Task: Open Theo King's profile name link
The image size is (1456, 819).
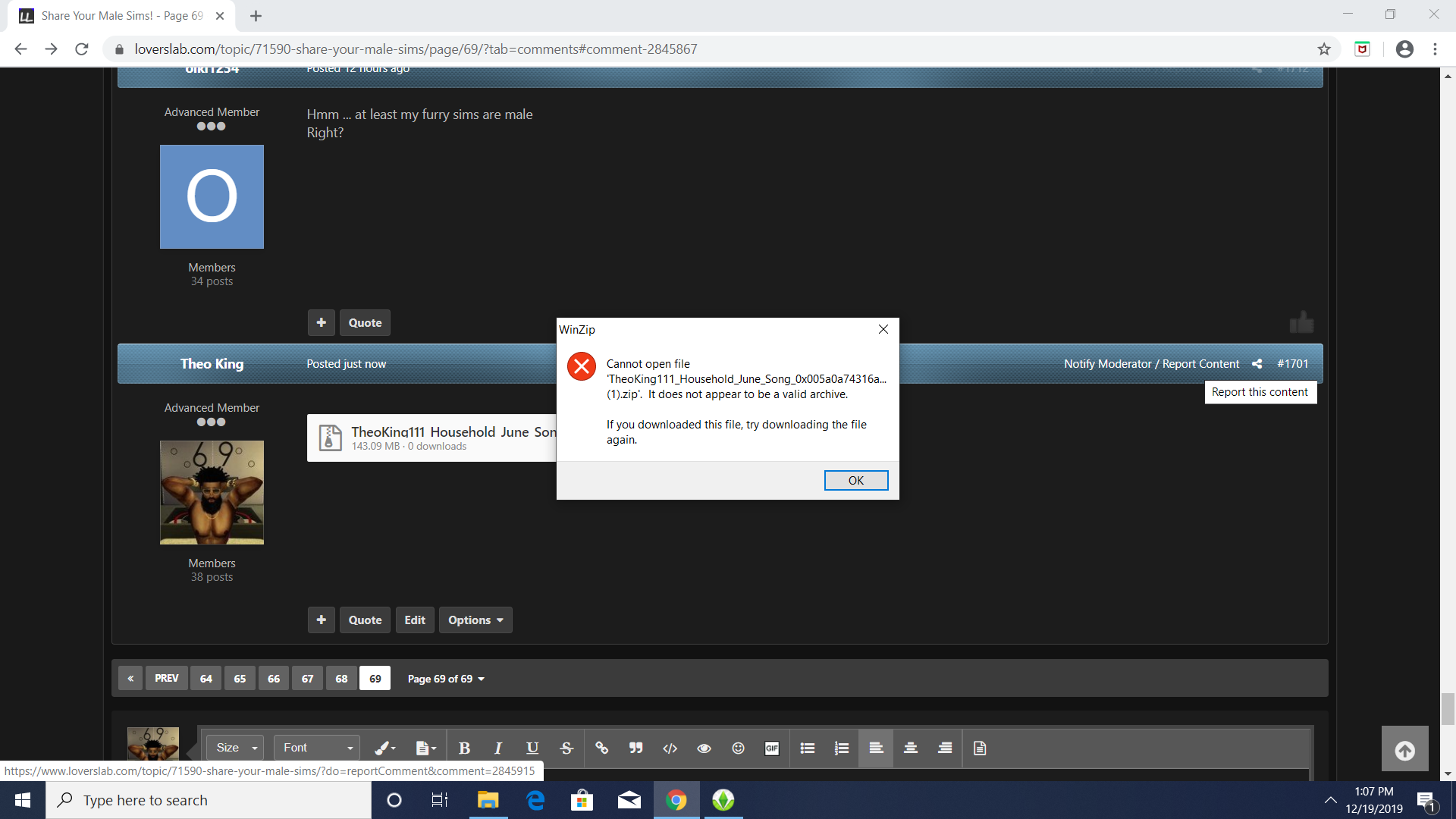Action: (212, 364)
